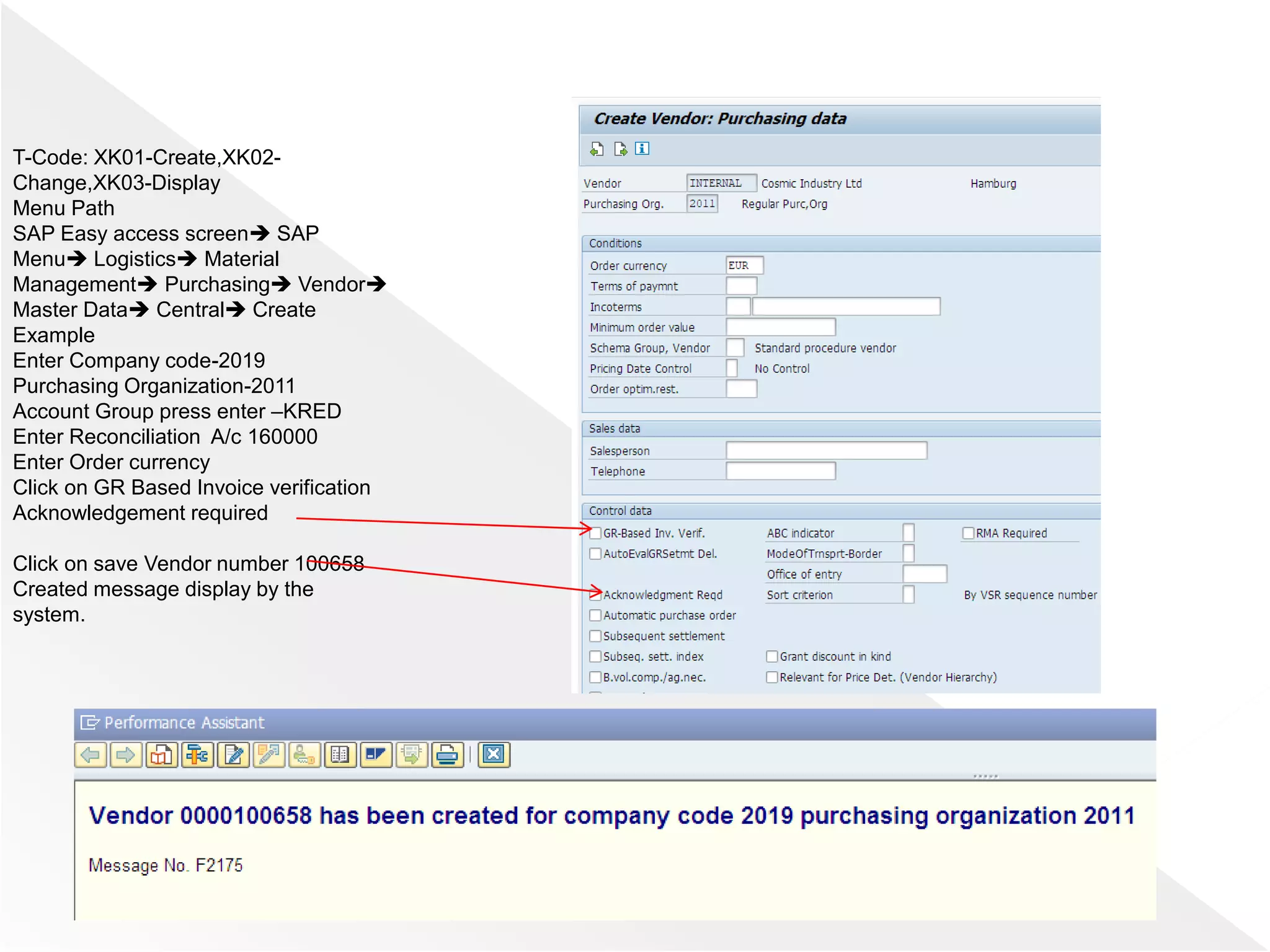1270x952 pixels.
Task: Click the Salesperson input field
Action: [827, 451]
